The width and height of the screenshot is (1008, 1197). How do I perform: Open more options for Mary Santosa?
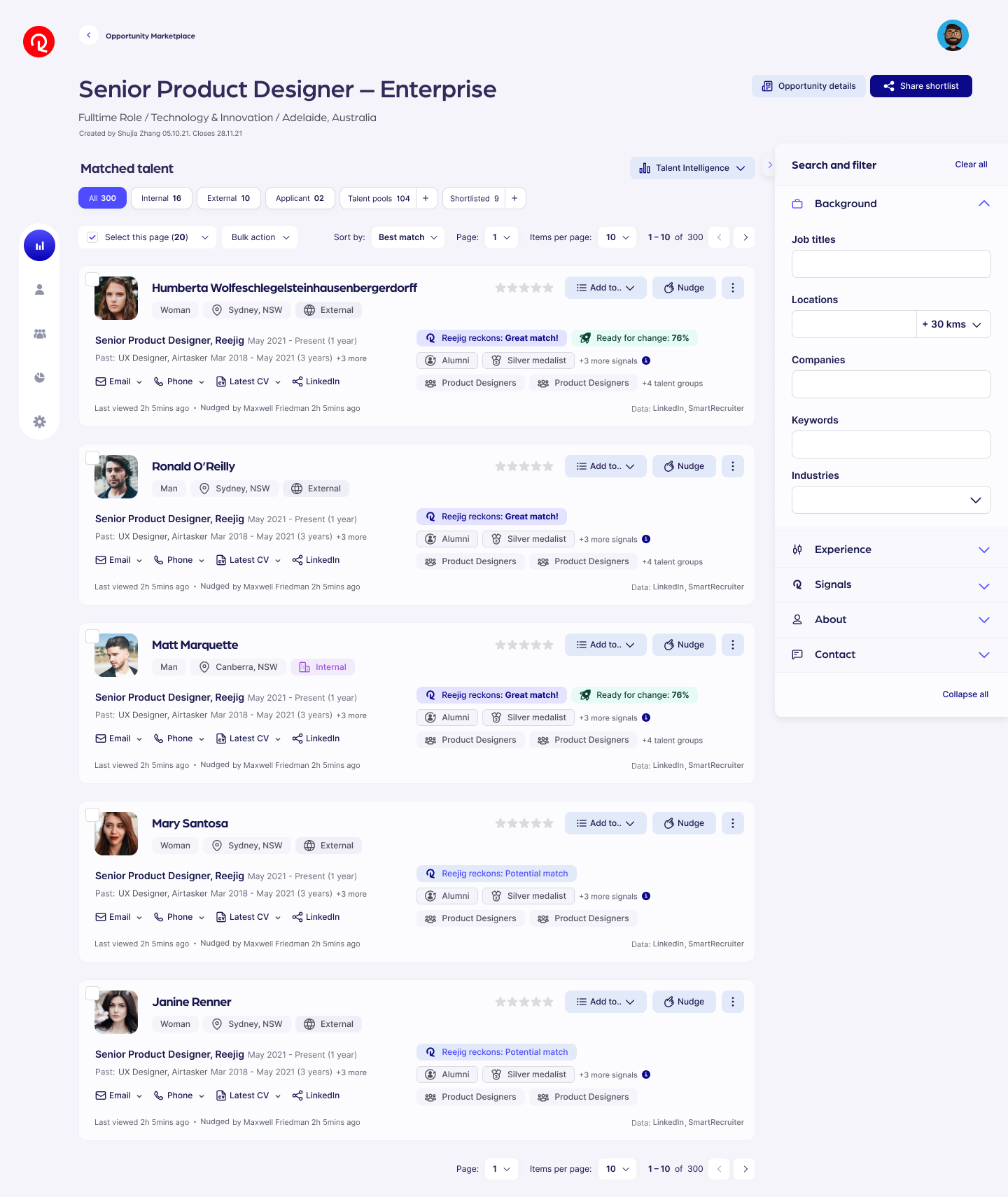733,823
